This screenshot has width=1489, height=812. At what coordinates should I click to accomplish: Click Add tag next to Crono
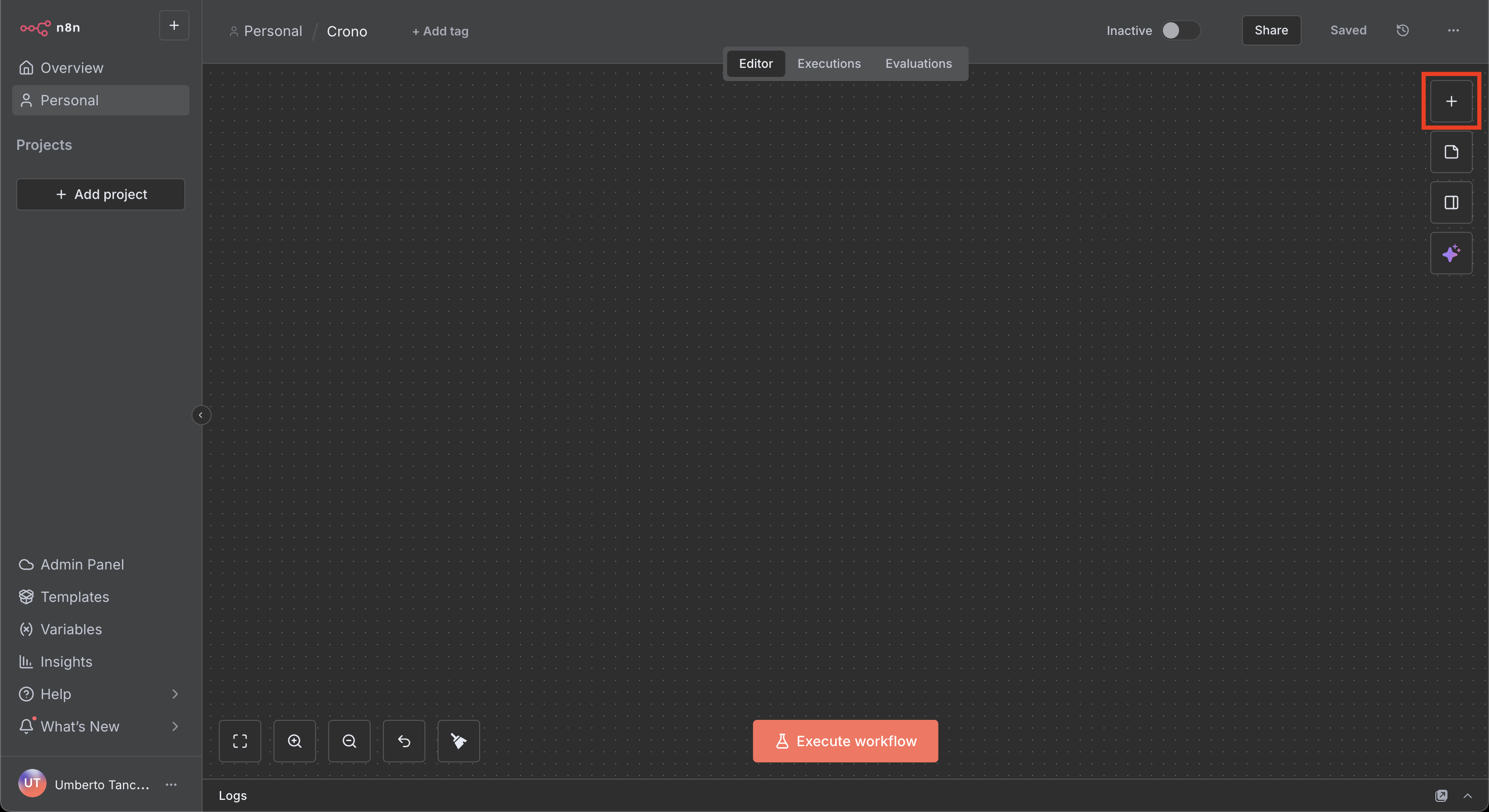pos(440,31)
